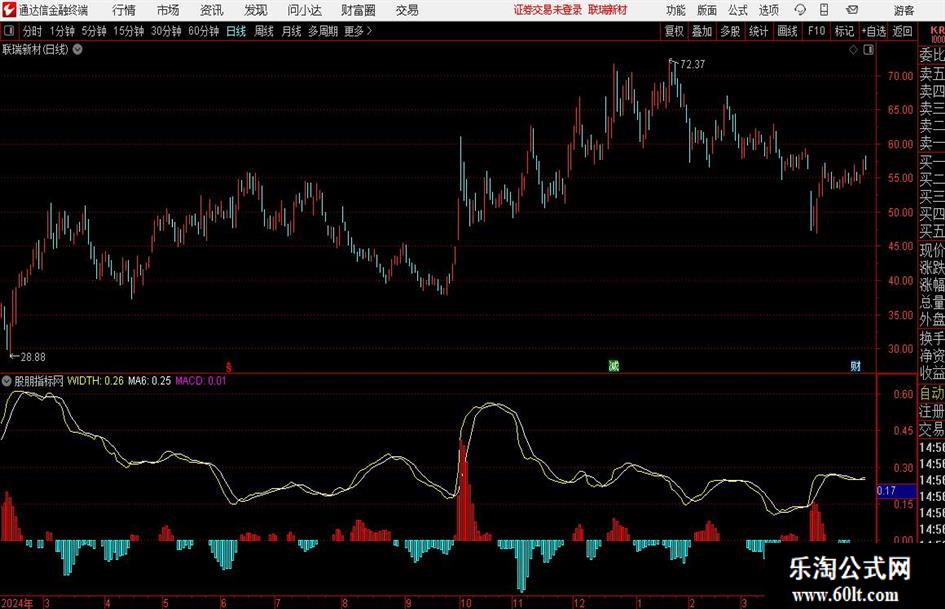Open the 问小达 menu
This screenshot has width=945, height=609.
click(304, 10)
